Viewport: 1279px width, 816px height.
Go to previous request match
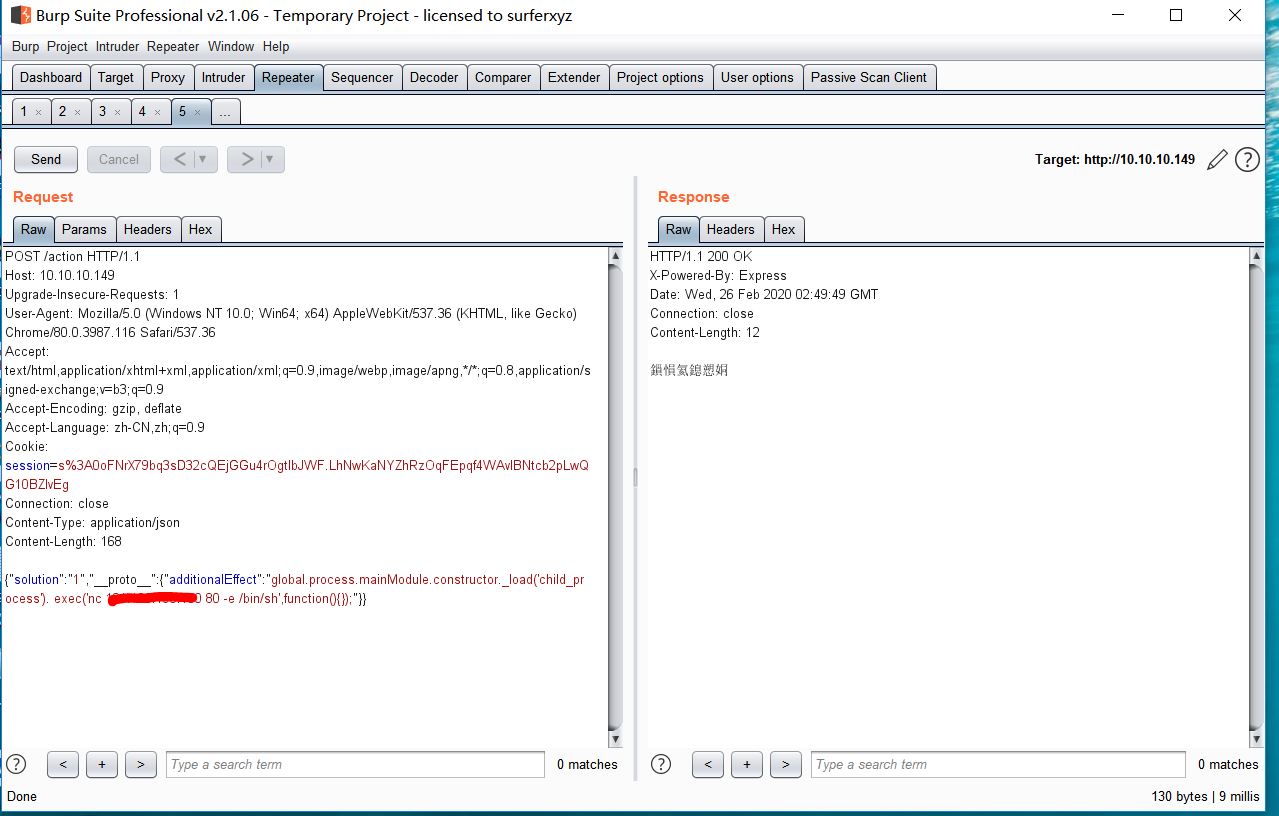[63, 765]
